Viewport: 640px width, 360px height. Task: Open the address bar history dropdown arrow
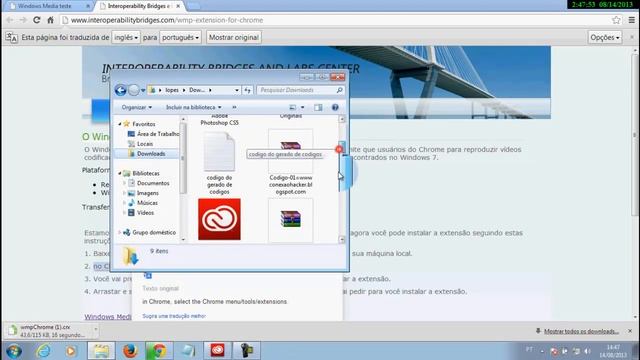pos(237,90)
